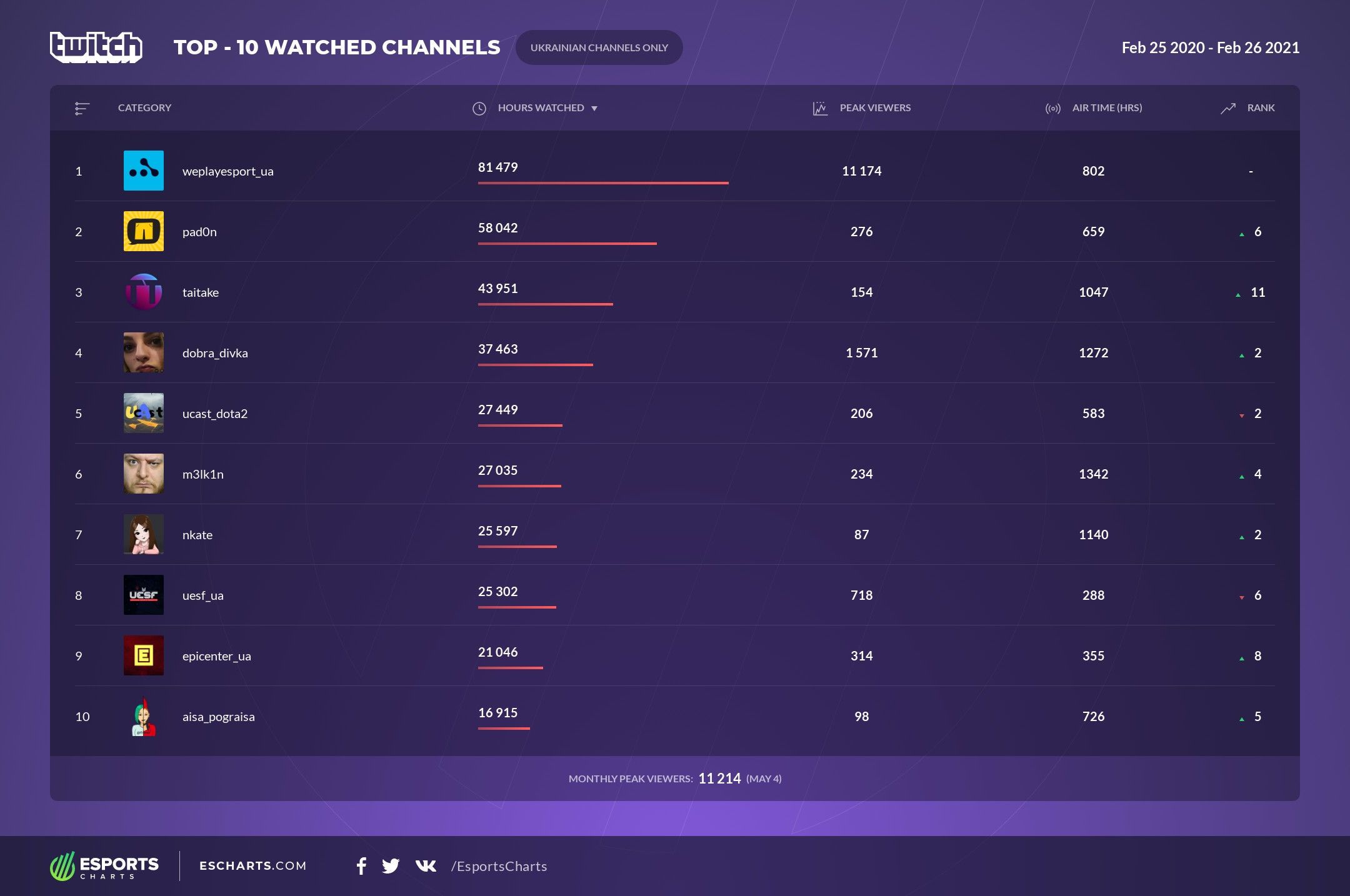Click the Category column header
This screenshot has width=1350, height=896.
(x=144, y=108)
